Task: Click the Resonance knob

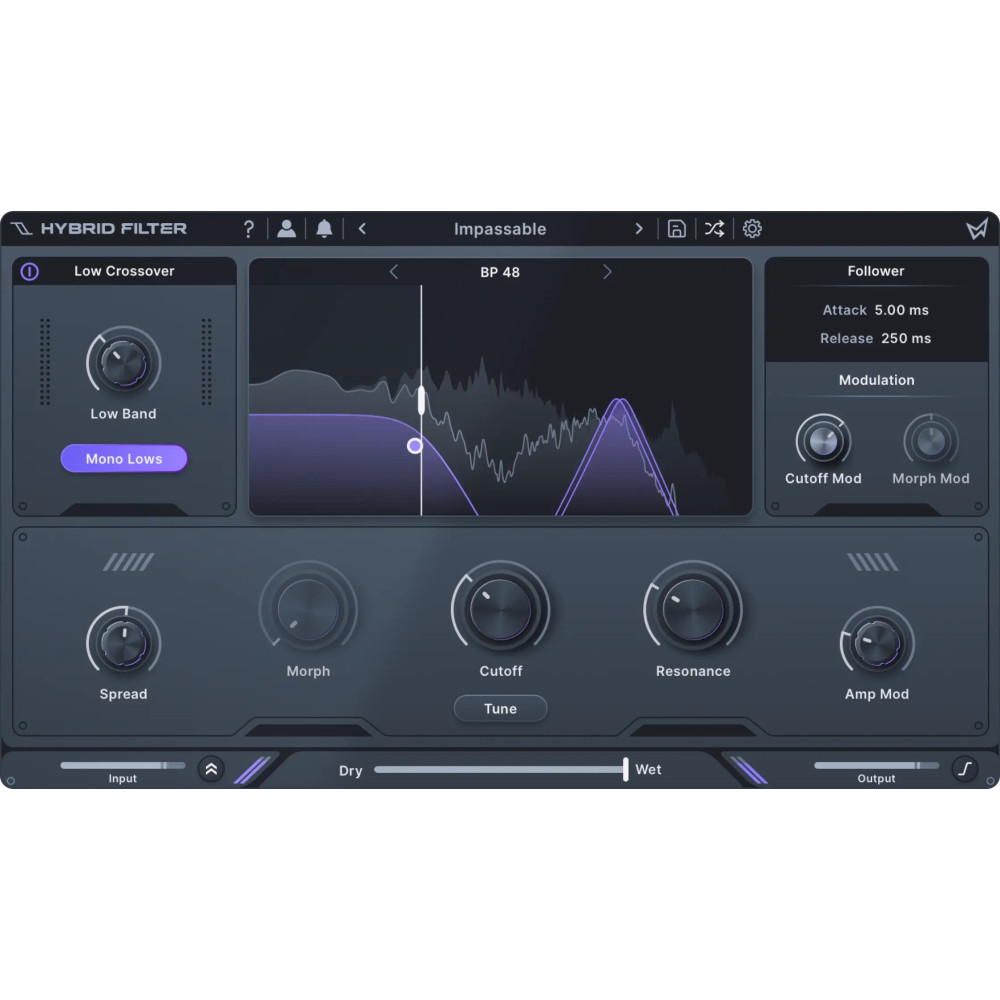Action: click(693, 610)
